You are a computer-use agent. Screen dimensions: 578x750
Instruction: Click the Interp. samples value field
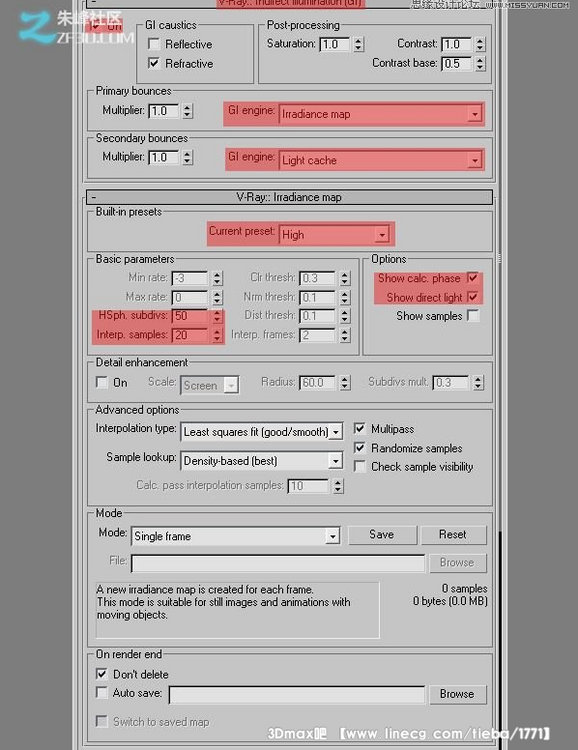189,335
